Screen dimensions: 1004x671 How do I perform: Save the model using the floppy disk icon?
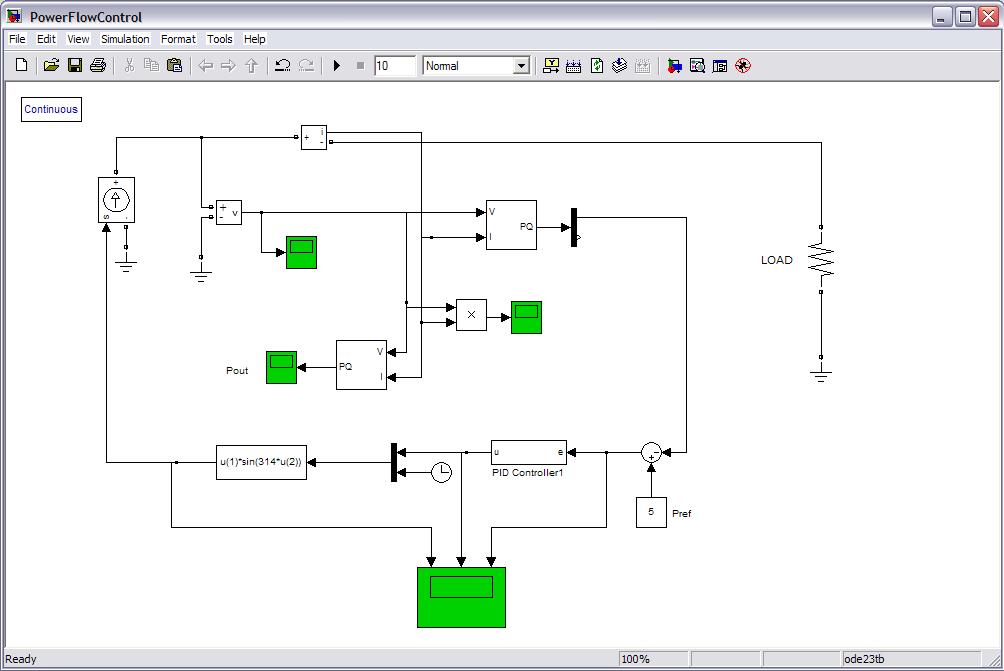pos(75,66)
